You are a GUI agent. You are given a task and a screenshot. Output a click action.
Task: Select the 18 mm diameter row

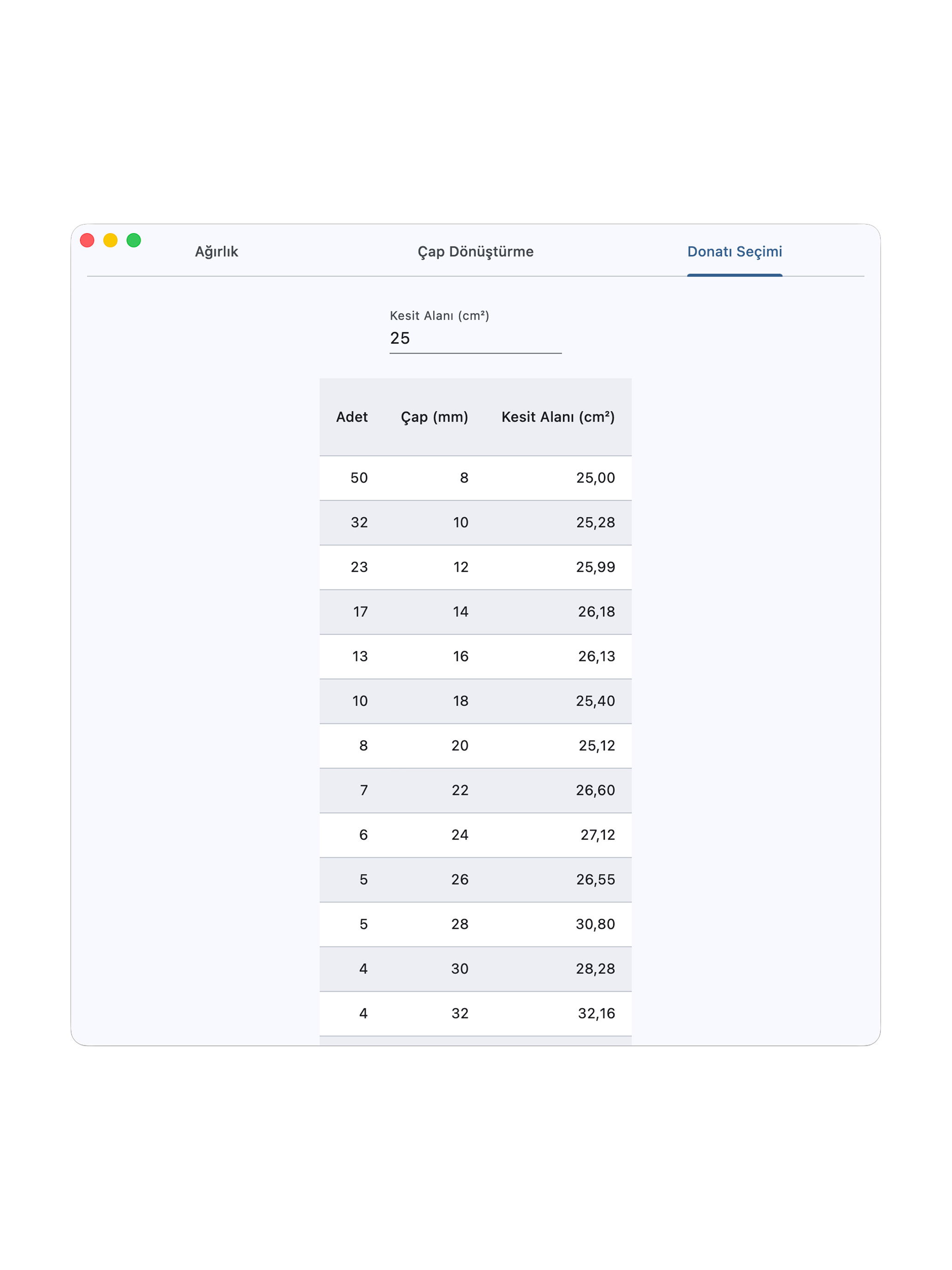(x=476, y=701)
